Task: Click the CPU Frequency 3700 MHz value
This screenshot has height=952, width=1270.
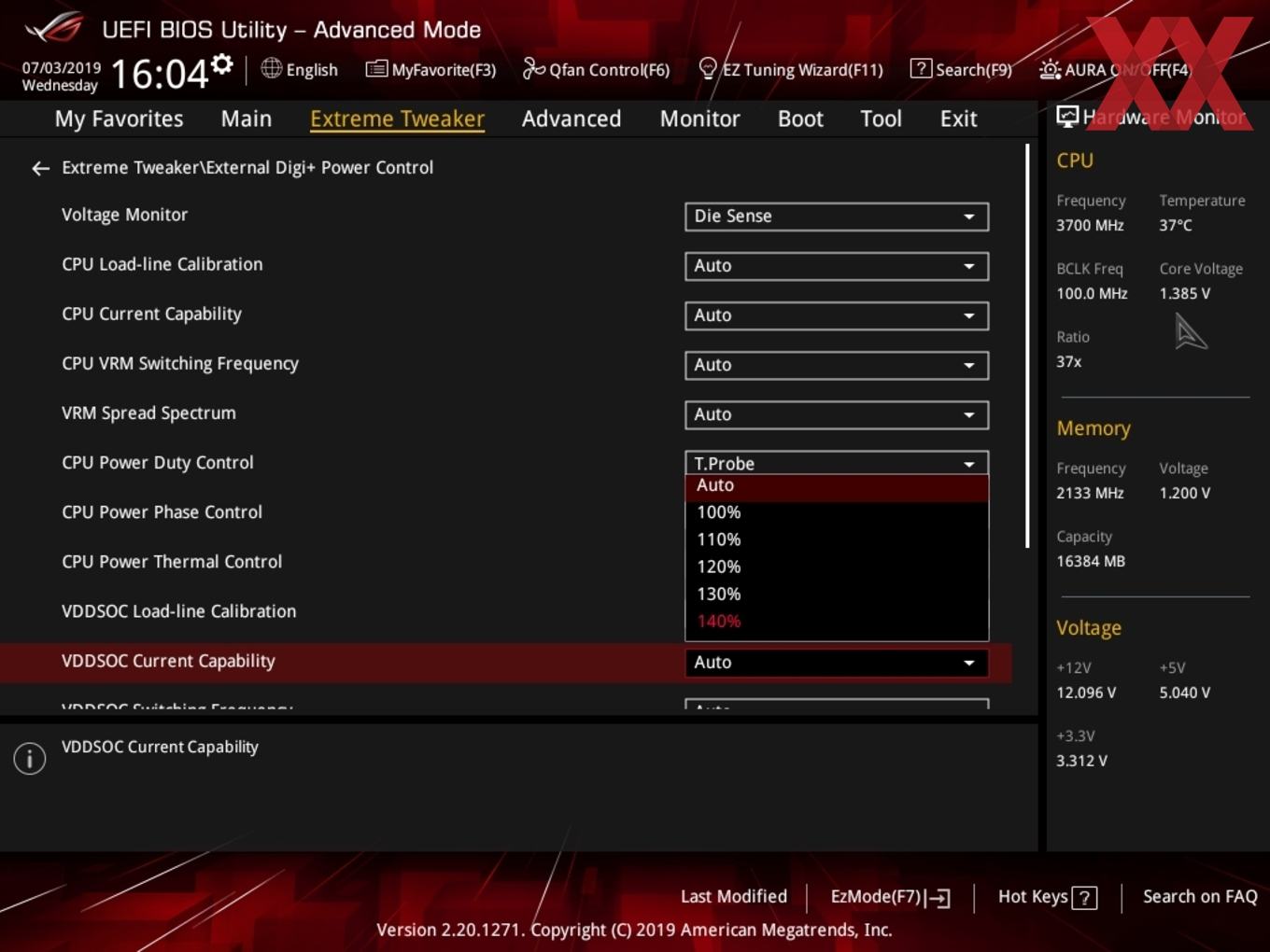Action: click(1090, 225)
